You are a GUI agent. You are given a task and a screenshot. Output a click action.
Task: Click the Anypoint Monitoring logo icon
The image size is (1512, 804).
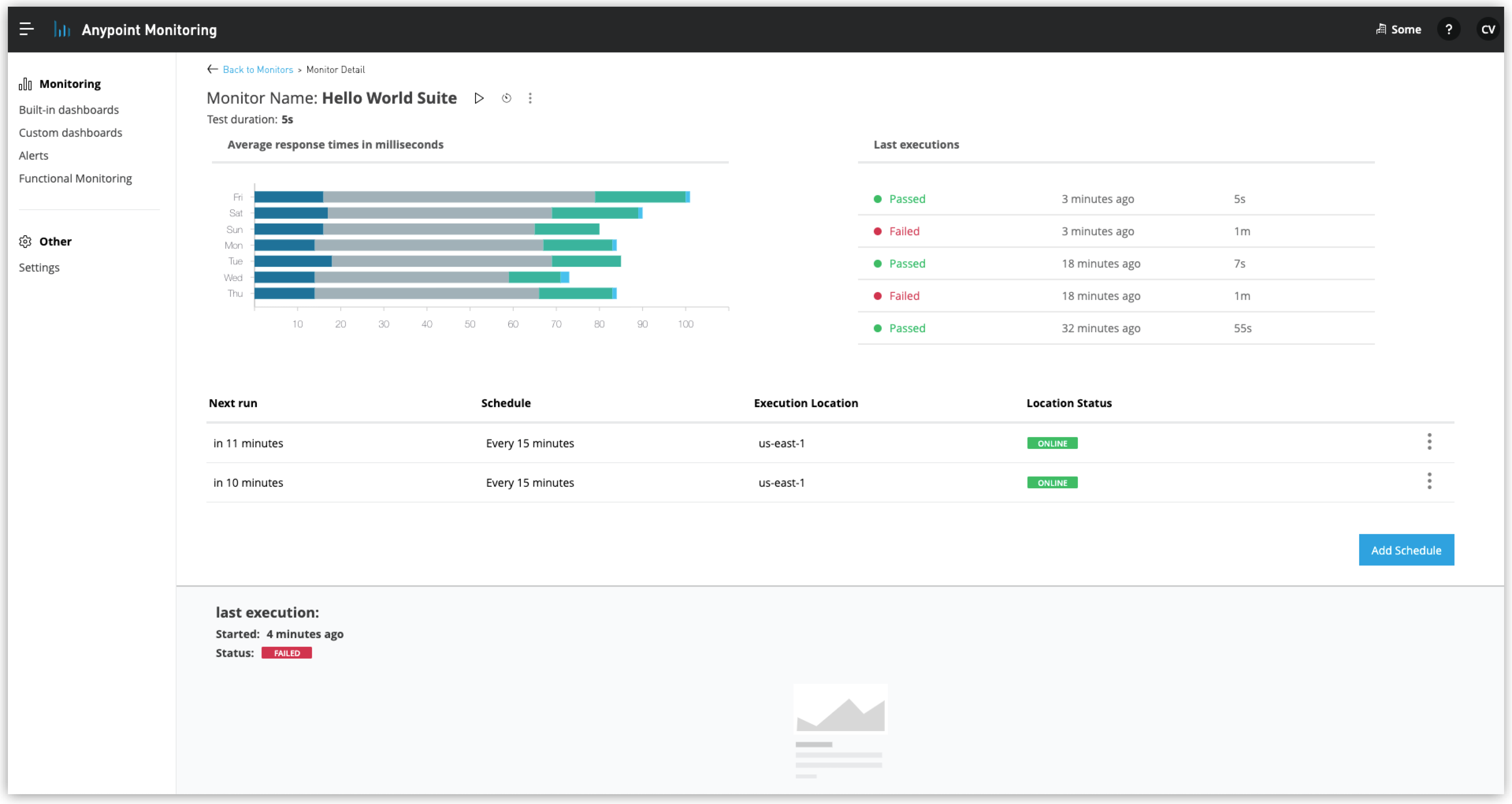(61, 30)
